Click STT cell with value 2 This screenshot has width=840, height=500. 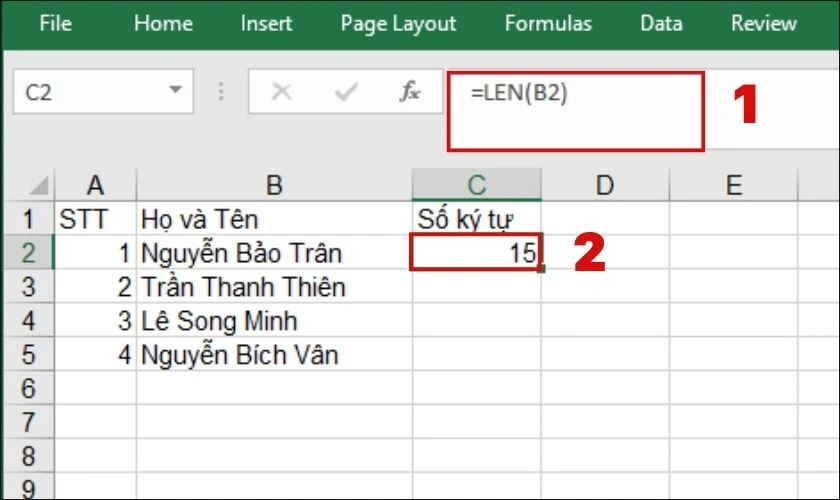pos(95,286)
